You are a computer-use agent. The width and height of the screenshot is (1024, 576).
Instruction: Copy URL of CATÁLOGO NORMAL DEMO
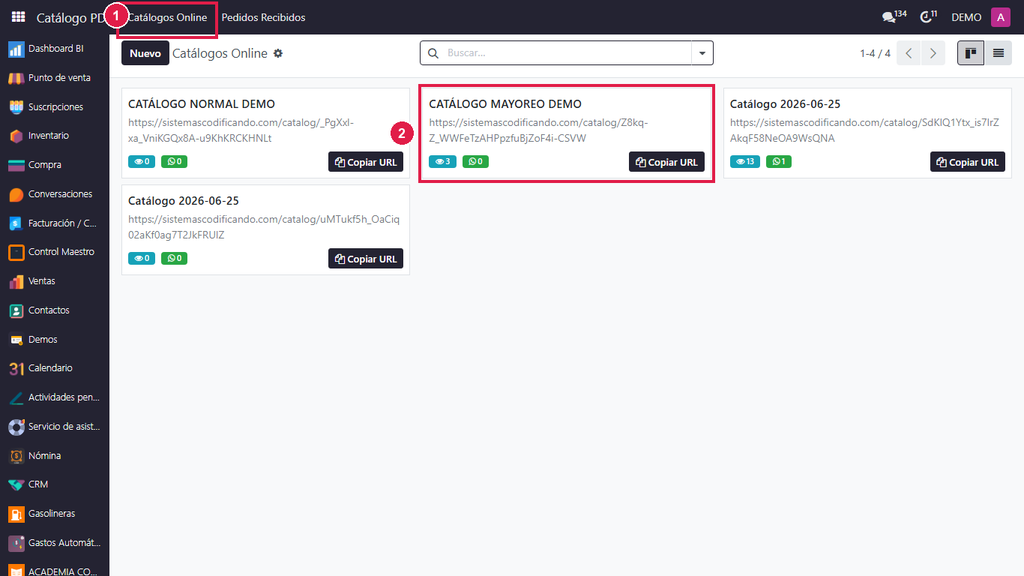(366, 162)
